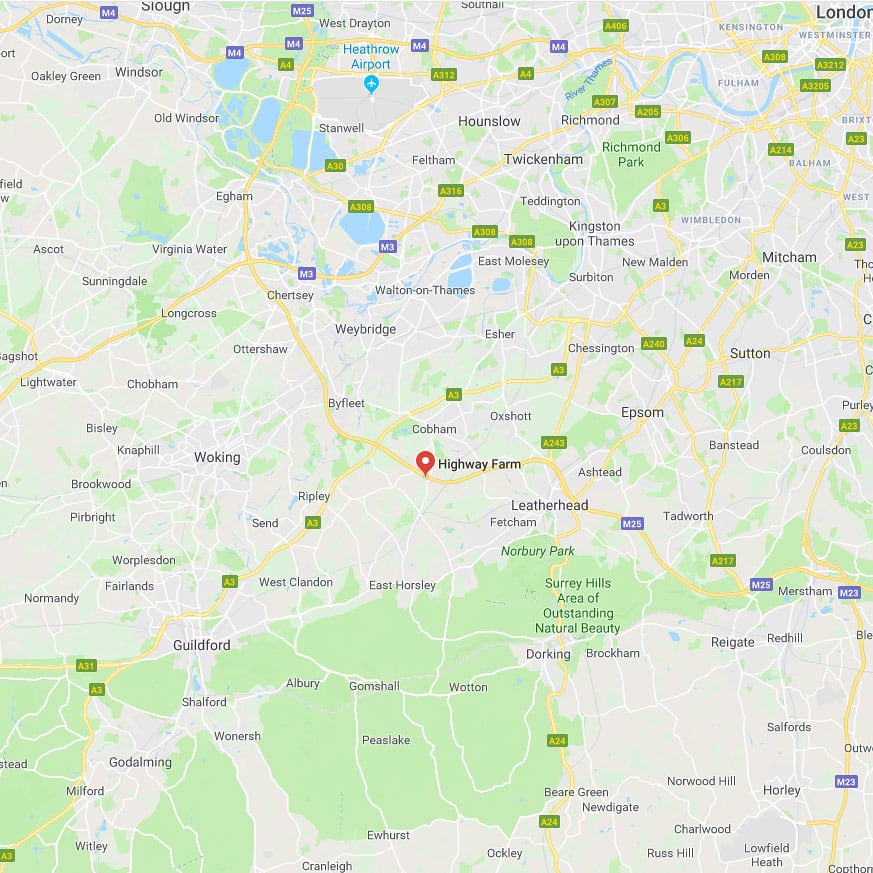Click the Richmond Park label
Viewport: 873px width, 873px height.
click(631, 154)
